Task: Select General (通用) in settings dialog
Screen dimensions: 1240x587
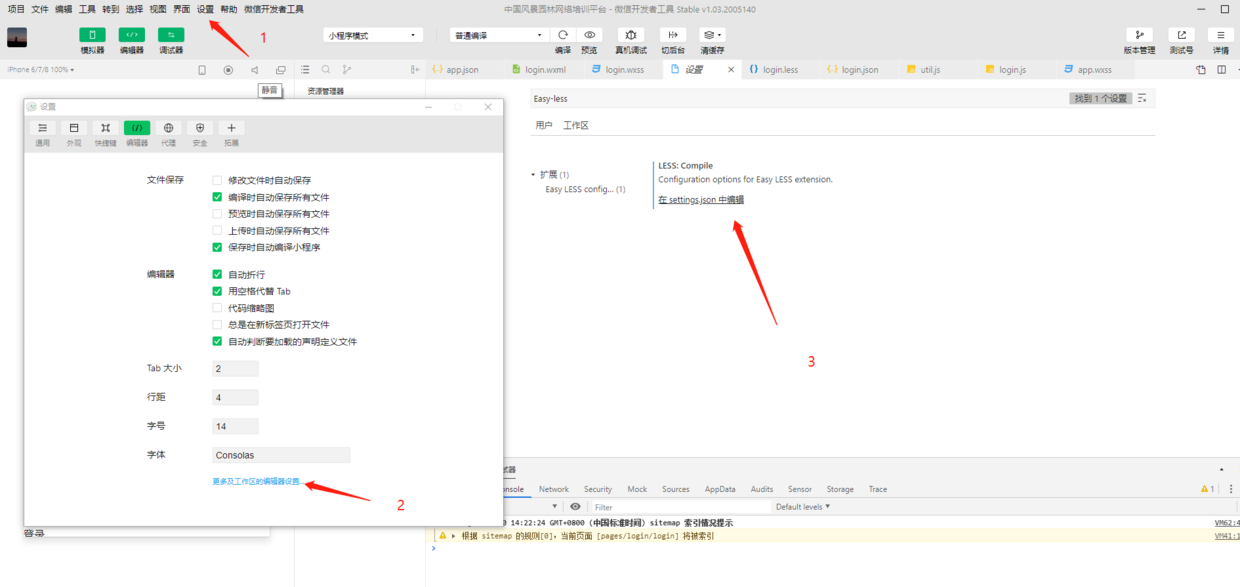Action: click(42, 134)
